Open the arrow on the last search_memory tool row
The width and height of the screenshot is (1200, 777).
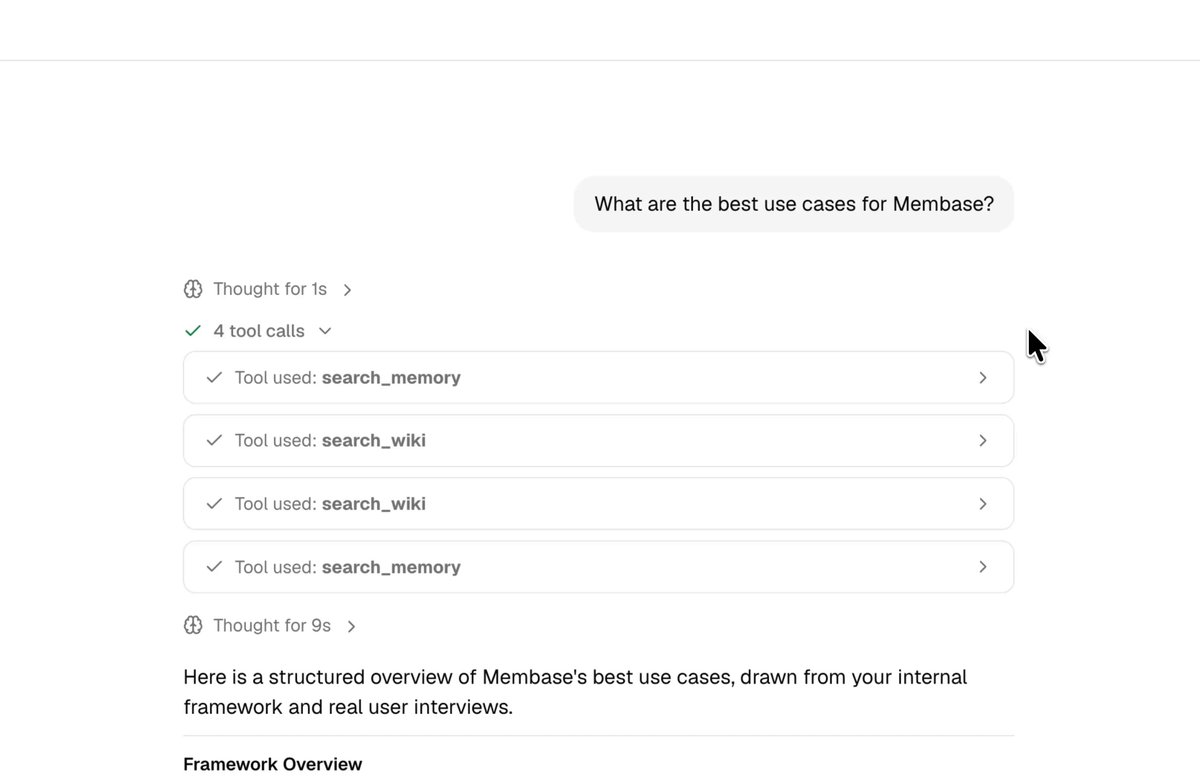[983, 567]
